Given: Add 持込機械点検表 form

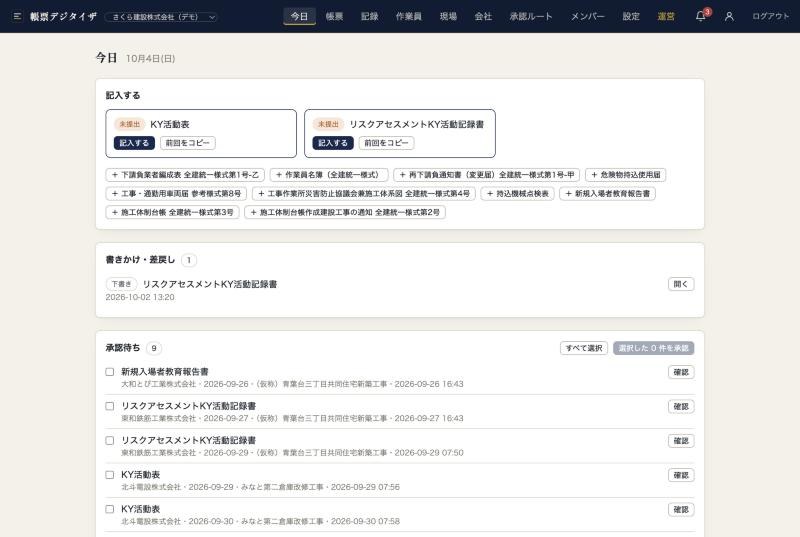Looking at the screenshot, I should click(517, 194).
